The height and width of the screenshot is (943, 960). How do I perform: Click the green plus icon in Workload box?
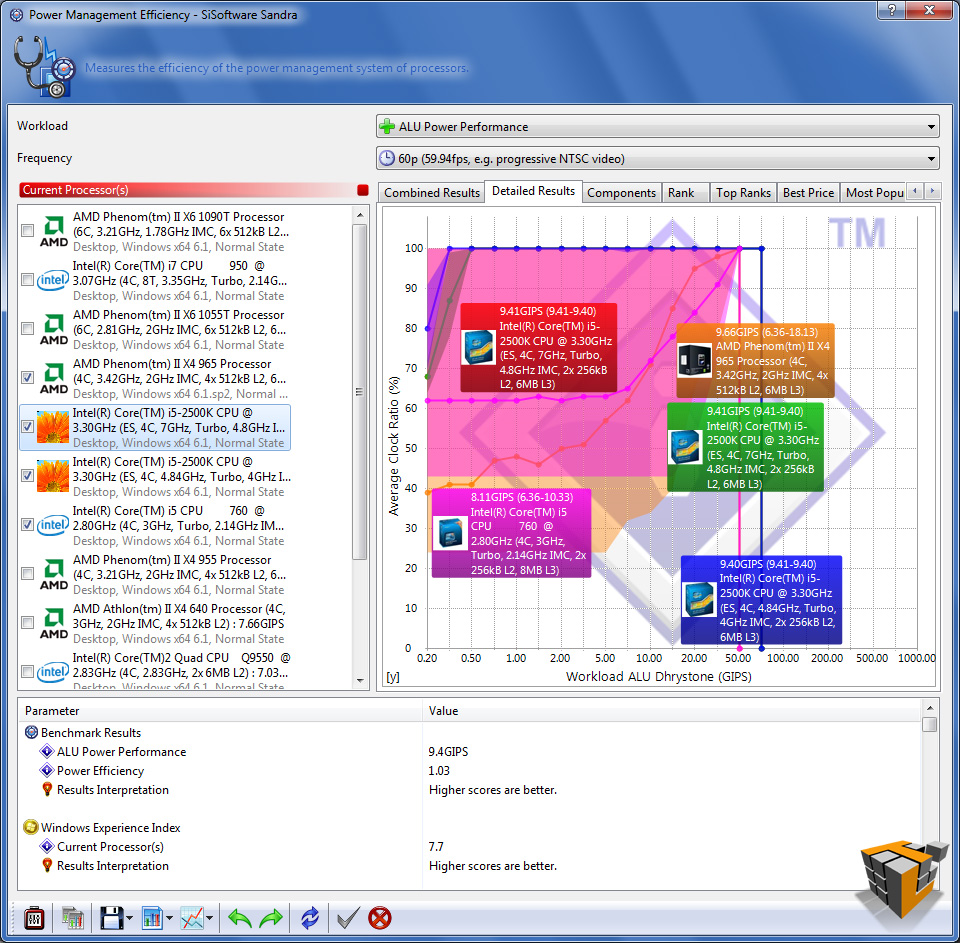pyautogui.click(x=388, y=127)
